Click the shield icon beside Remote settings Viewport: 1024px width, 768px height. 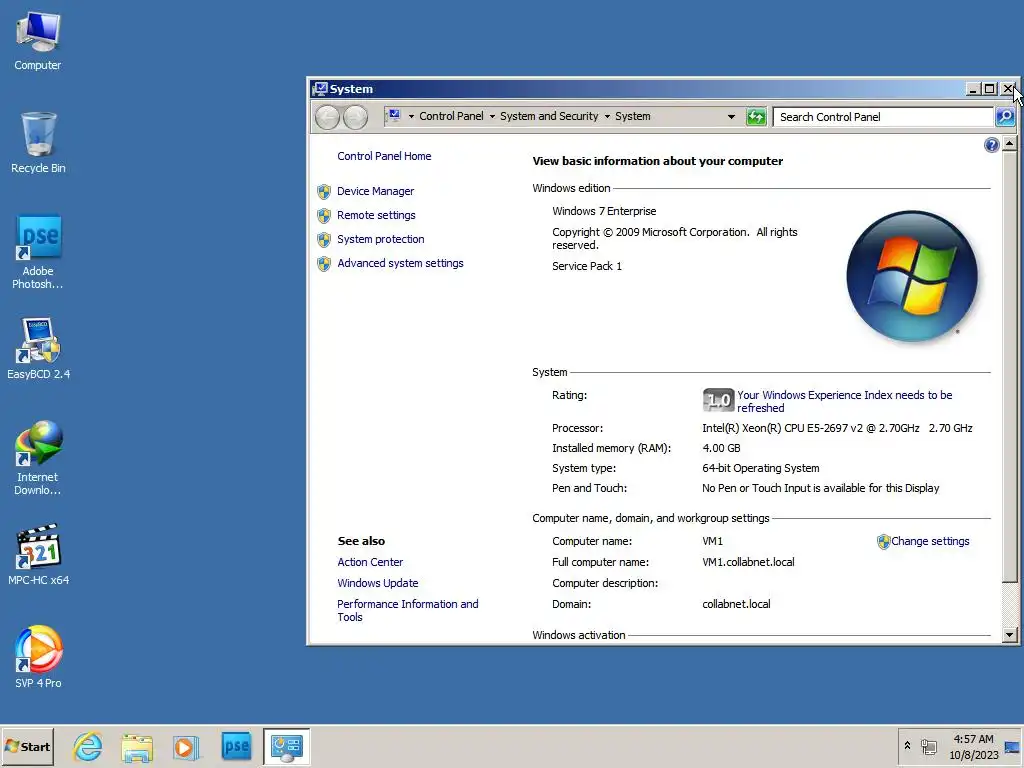click(x=324, y=216)
